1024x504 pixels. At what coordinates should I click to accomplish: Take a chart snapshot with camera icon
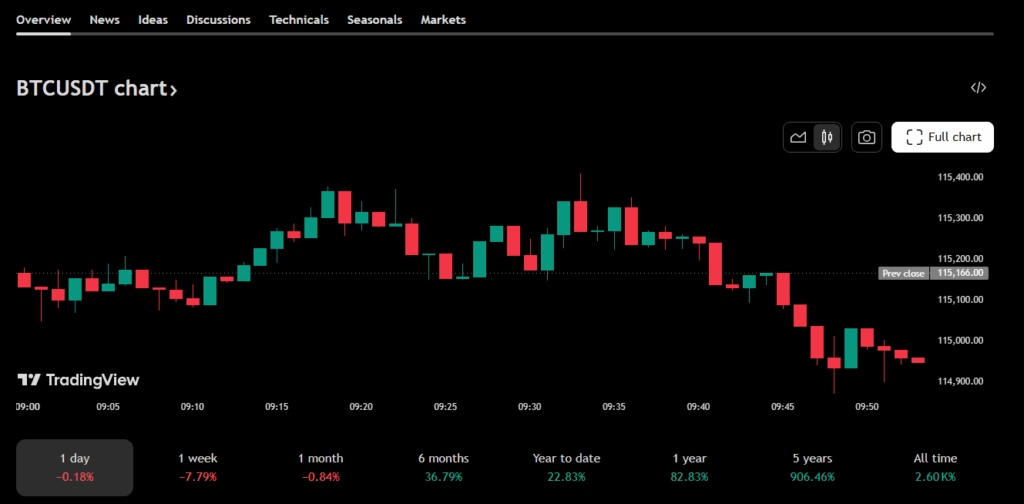coord(867,138)
